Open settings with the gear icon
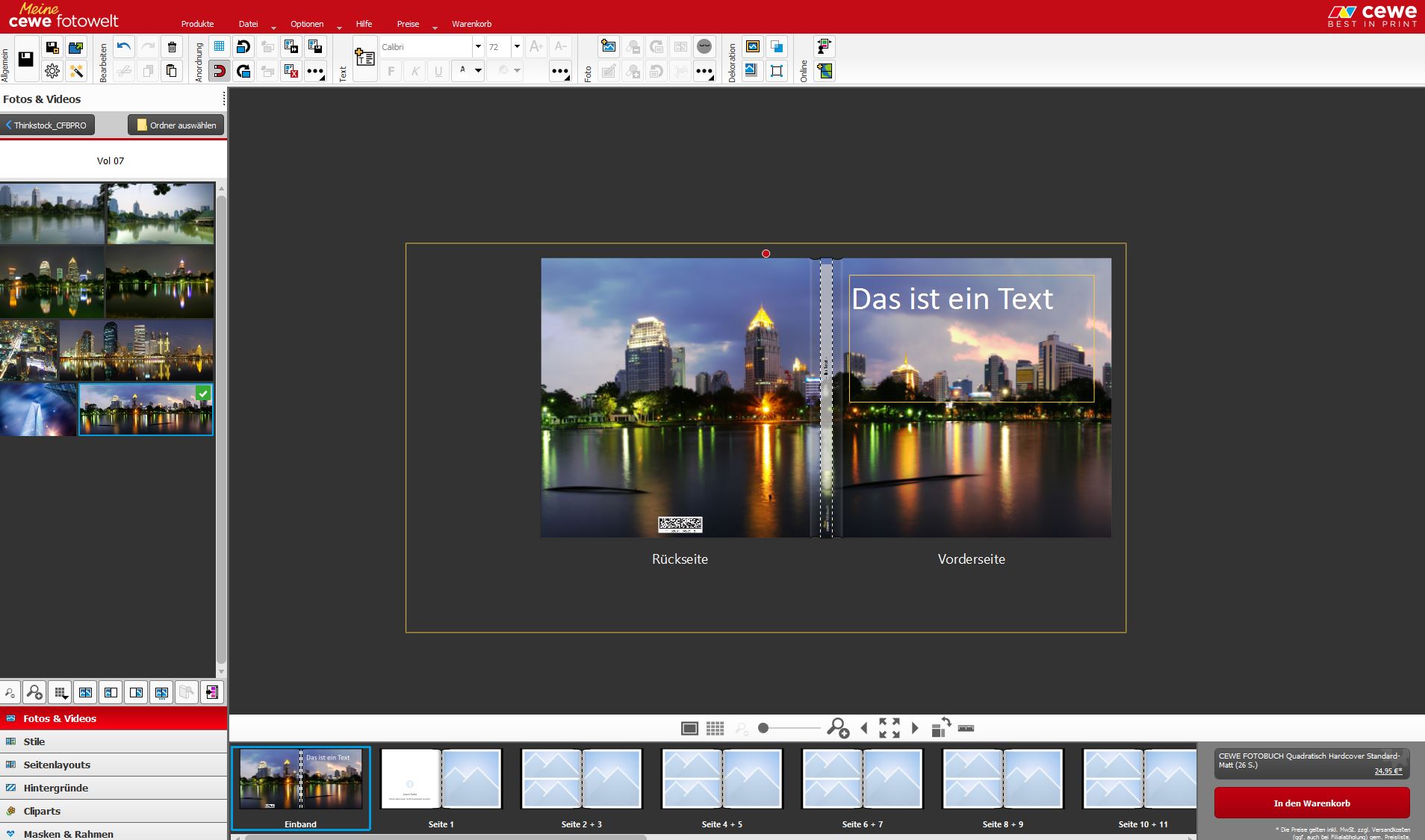The image size is (1425, 840). point(52,71)
